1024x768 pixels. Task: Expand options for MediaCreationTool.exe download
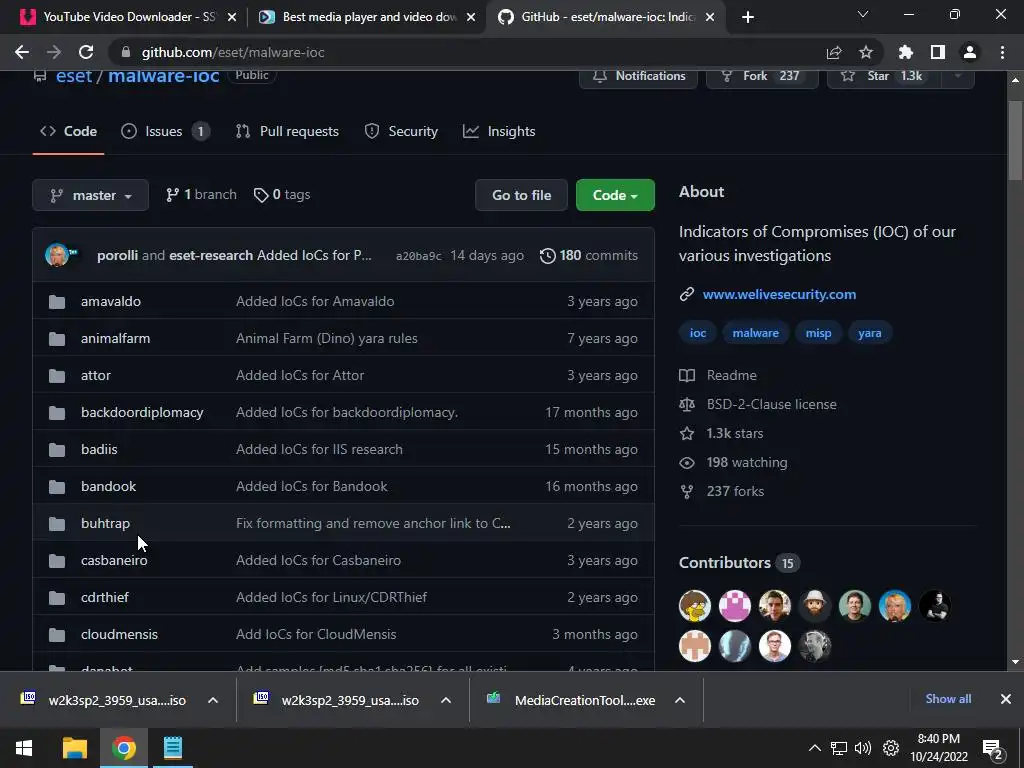click(680, 700)
